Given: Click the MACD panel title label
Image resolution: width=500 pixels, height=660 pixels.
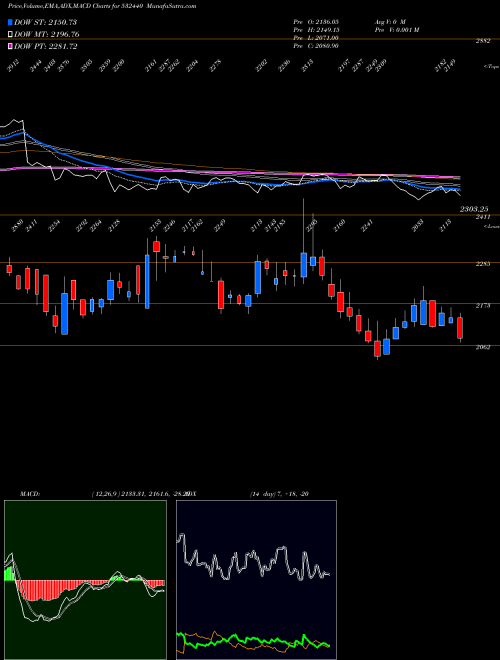Looking at the screenshot, I should (x=30, y=494).
